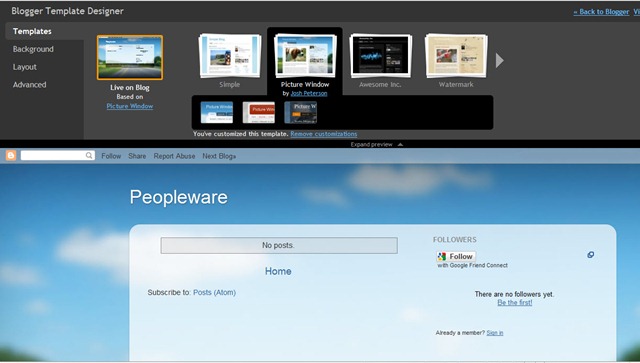The image size is (640, 363).
Task: Switch to the Layout section
Action: pyautogui.click(x=24, y=67)
